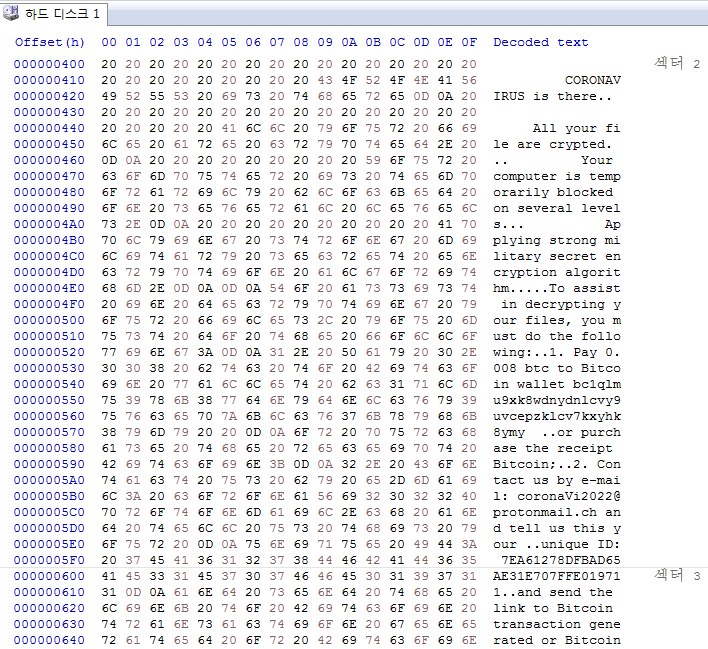Select offset row 00000540
The height and width of the screenshot is (649, 708).
(49, 384)
